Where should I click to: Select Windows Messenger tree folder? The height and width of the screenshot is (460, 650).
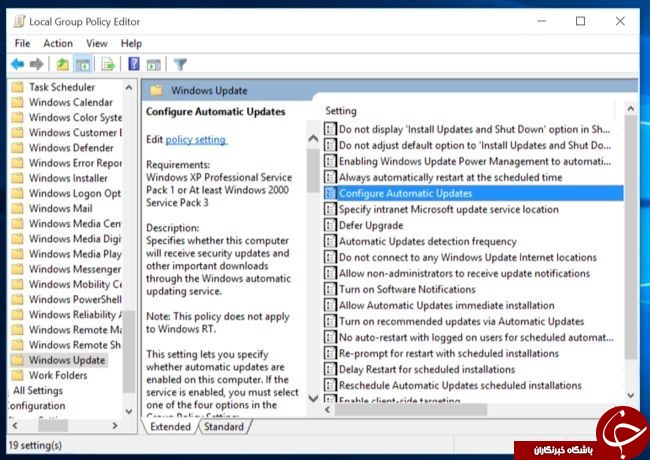click(75, 269)
